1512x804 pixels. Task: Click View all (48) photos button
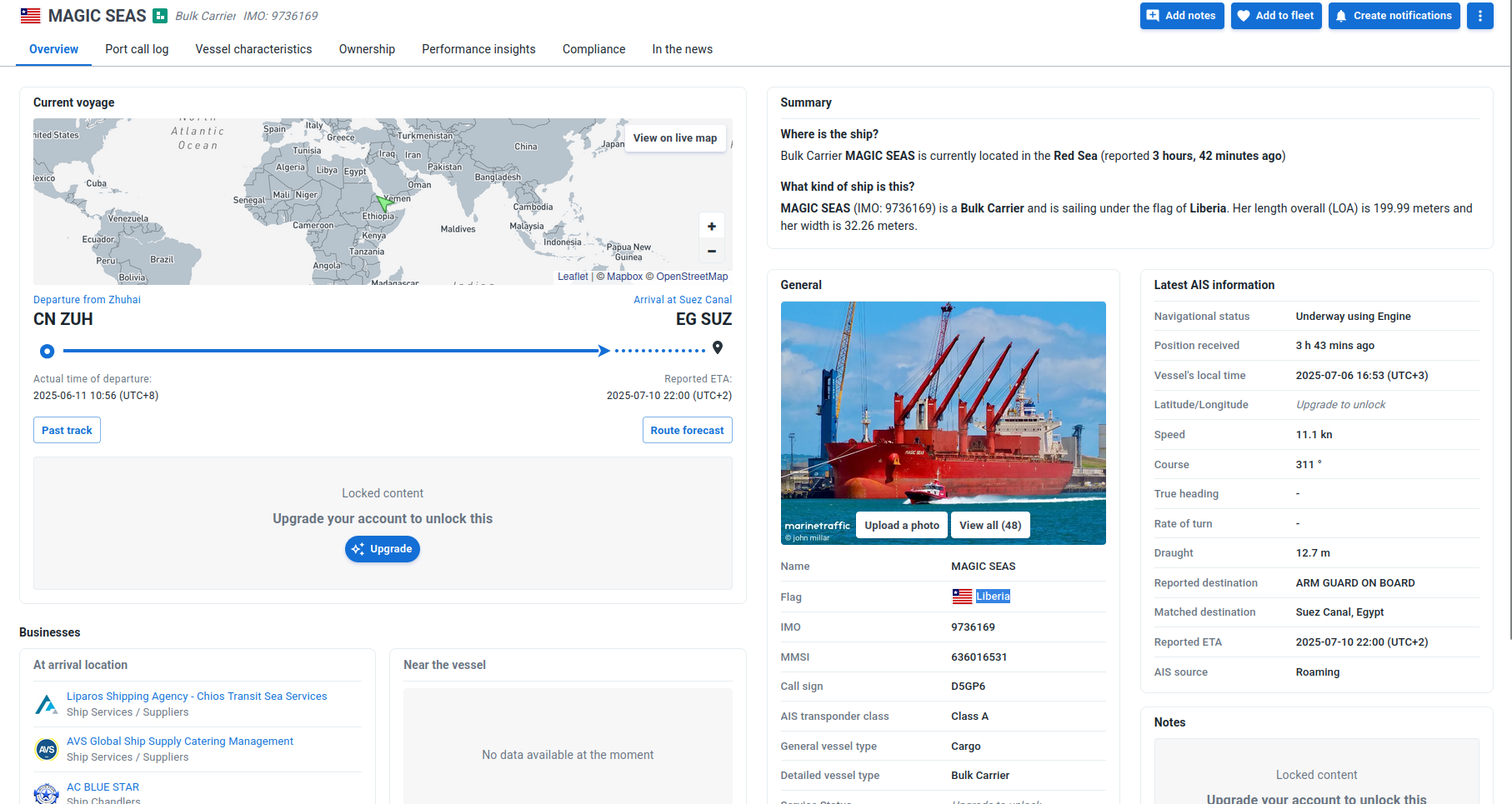(990, 525)
